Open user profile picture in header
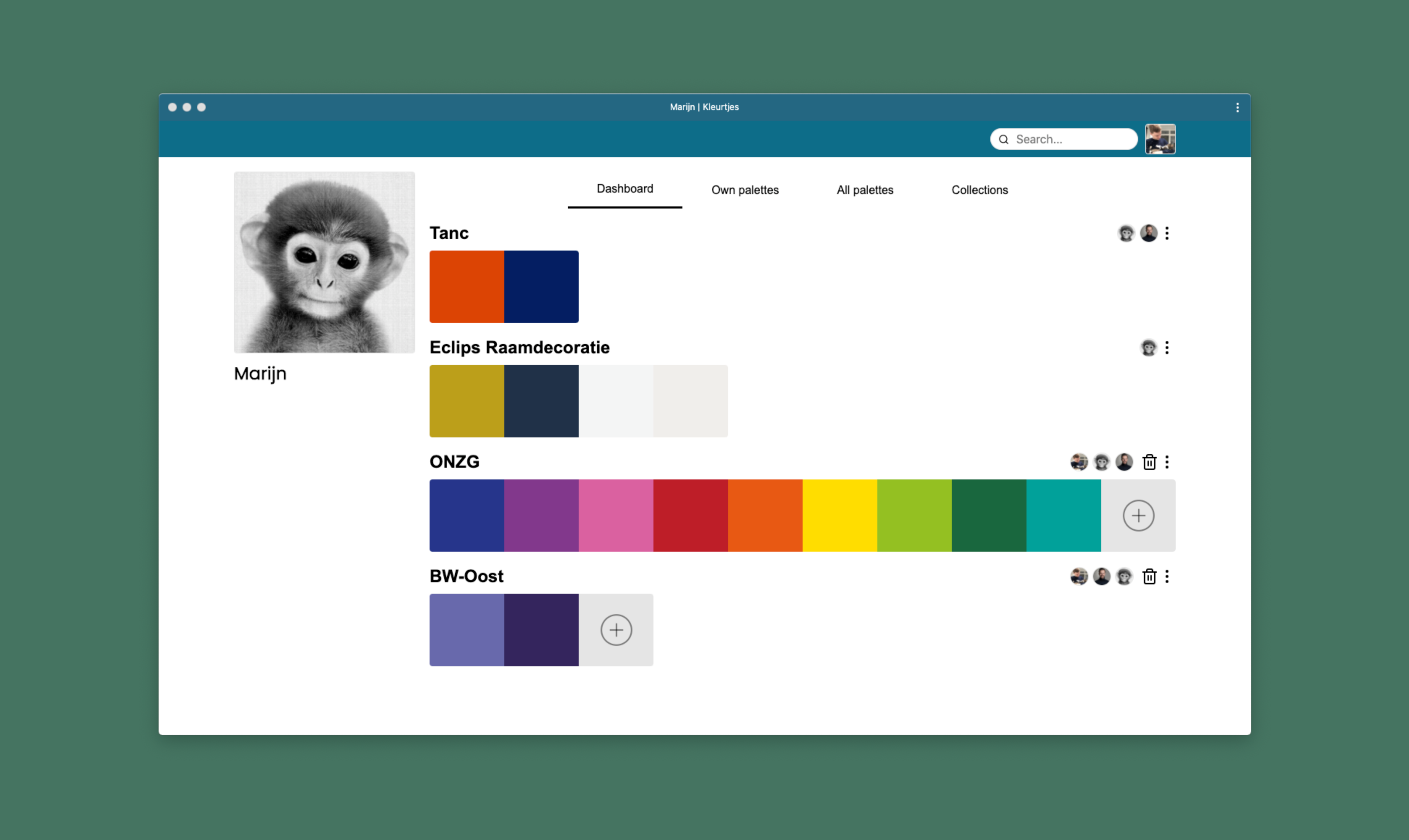1409x840 pixels. click(1160, 139)
